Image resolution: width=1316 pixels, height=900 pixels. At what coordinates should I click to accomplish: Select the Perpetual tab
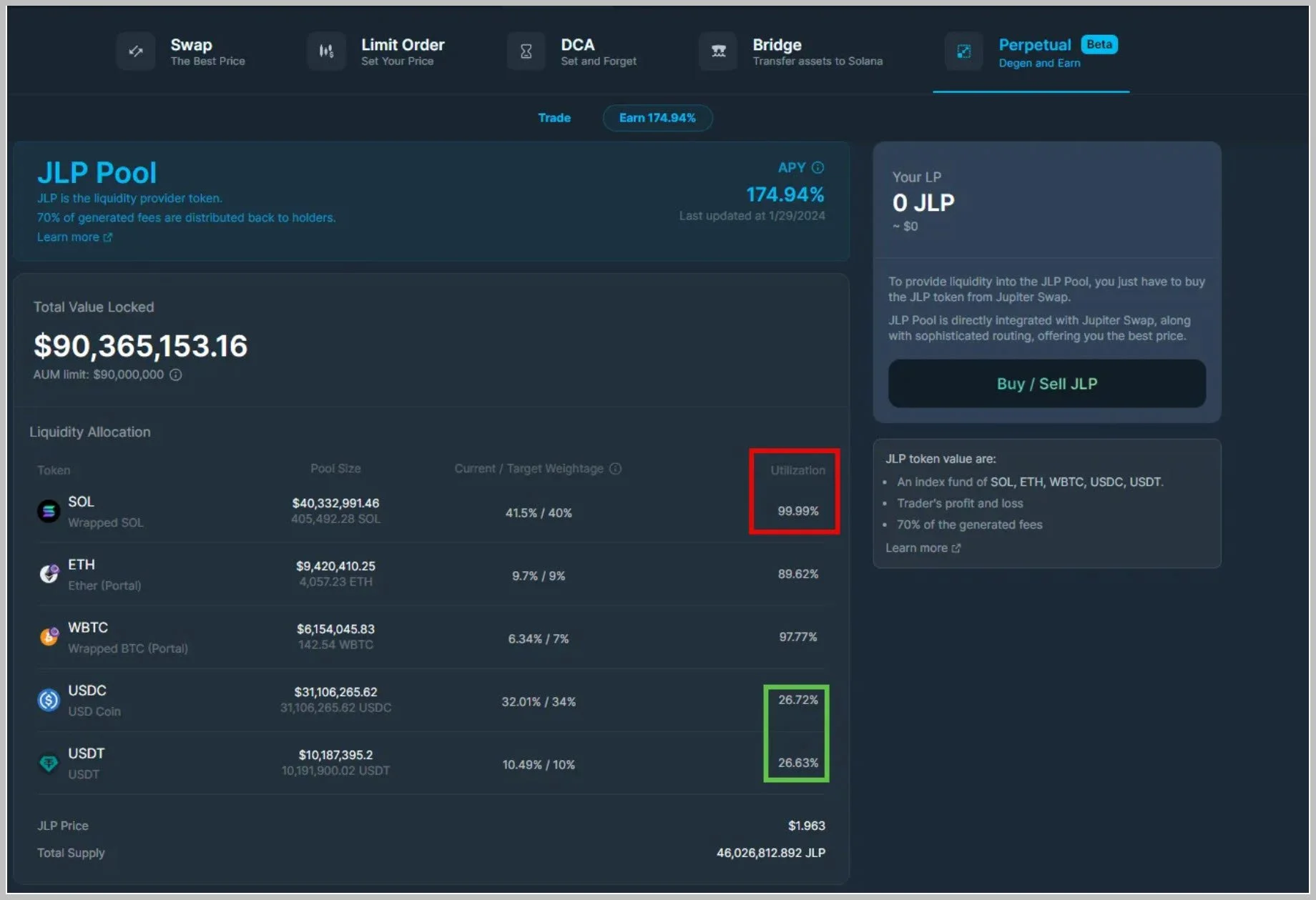tap(1031, 52)
